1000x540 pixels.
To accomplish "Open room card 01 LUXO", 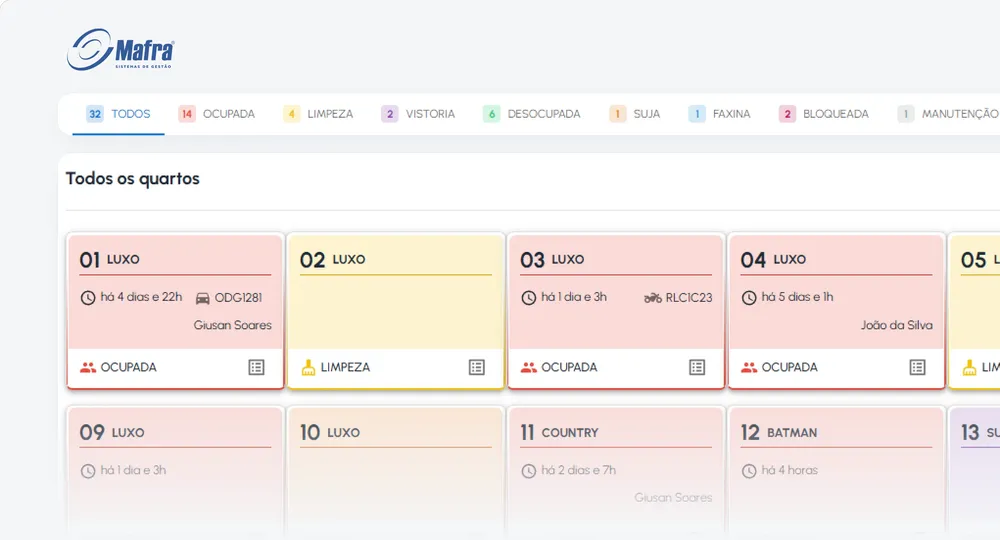I will (175, 311).
